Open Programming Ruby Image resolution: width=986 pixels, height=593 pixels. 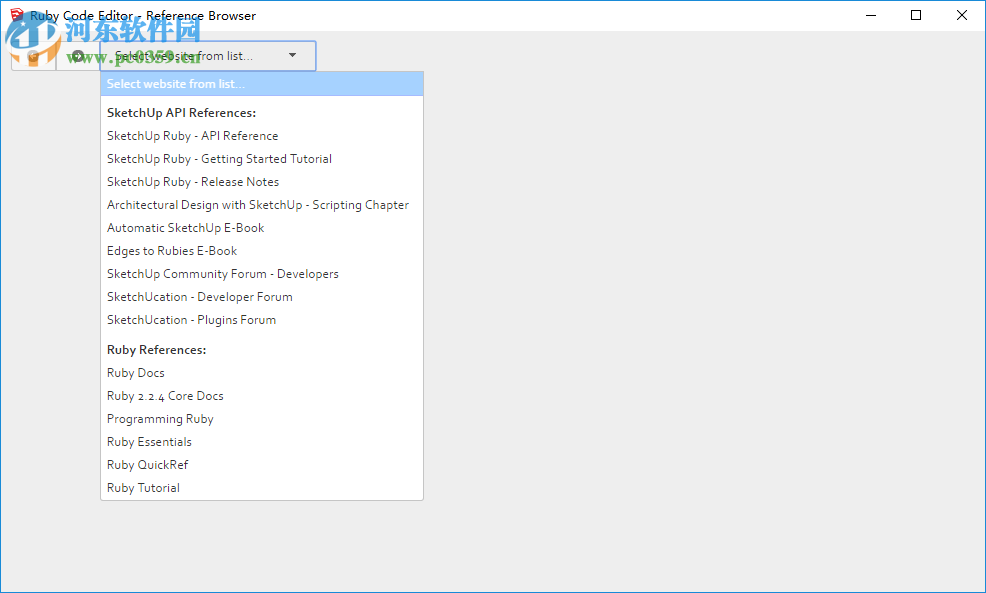[160, 418]
